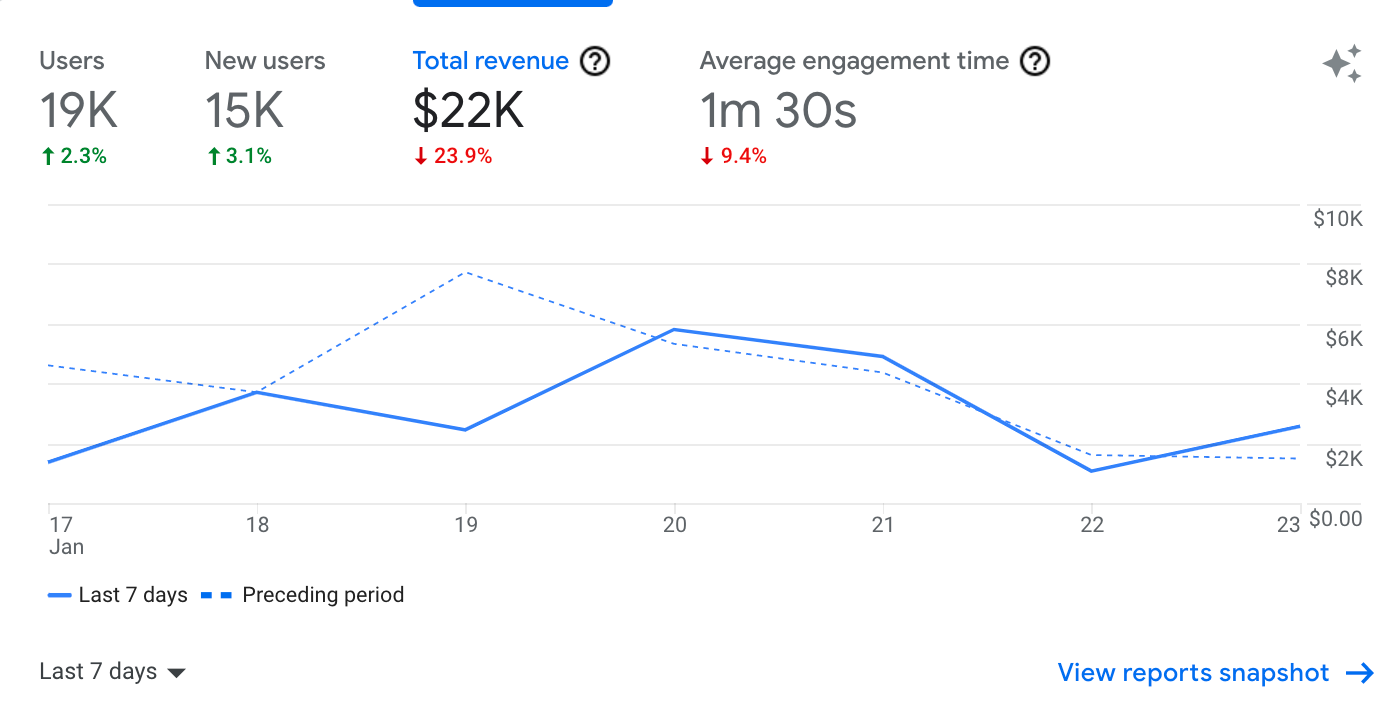Click the arrow icon after View reports snapshot

tap(1360, 673)
